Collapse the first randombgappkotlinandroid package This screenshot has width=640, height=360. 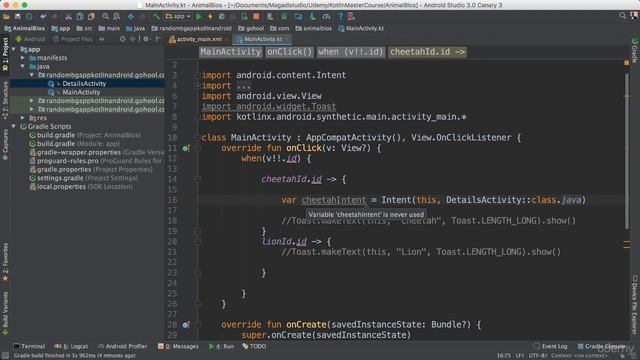(x=32, y=75)
